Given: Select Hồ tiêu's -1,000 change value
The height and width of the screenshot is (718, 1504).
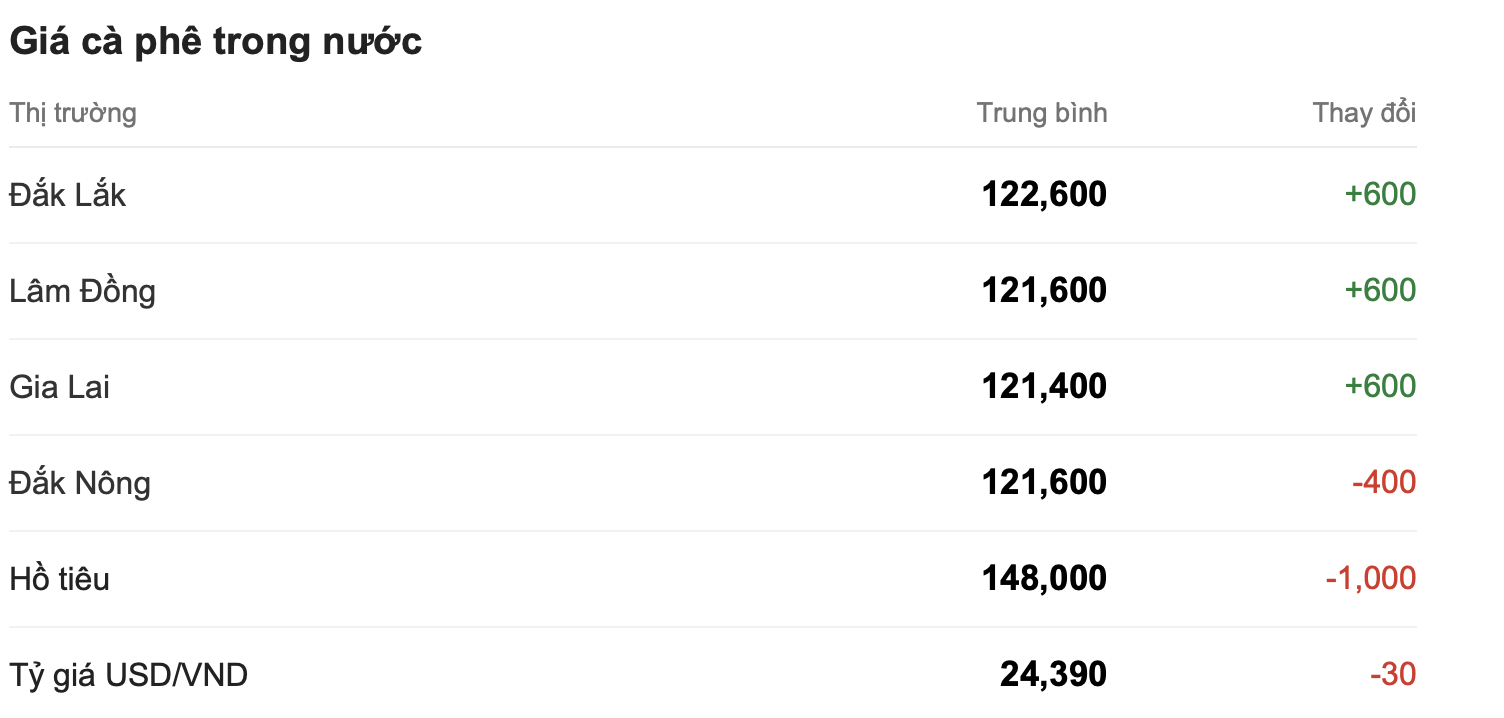Looking at the screenshot, I should 1370,579.
